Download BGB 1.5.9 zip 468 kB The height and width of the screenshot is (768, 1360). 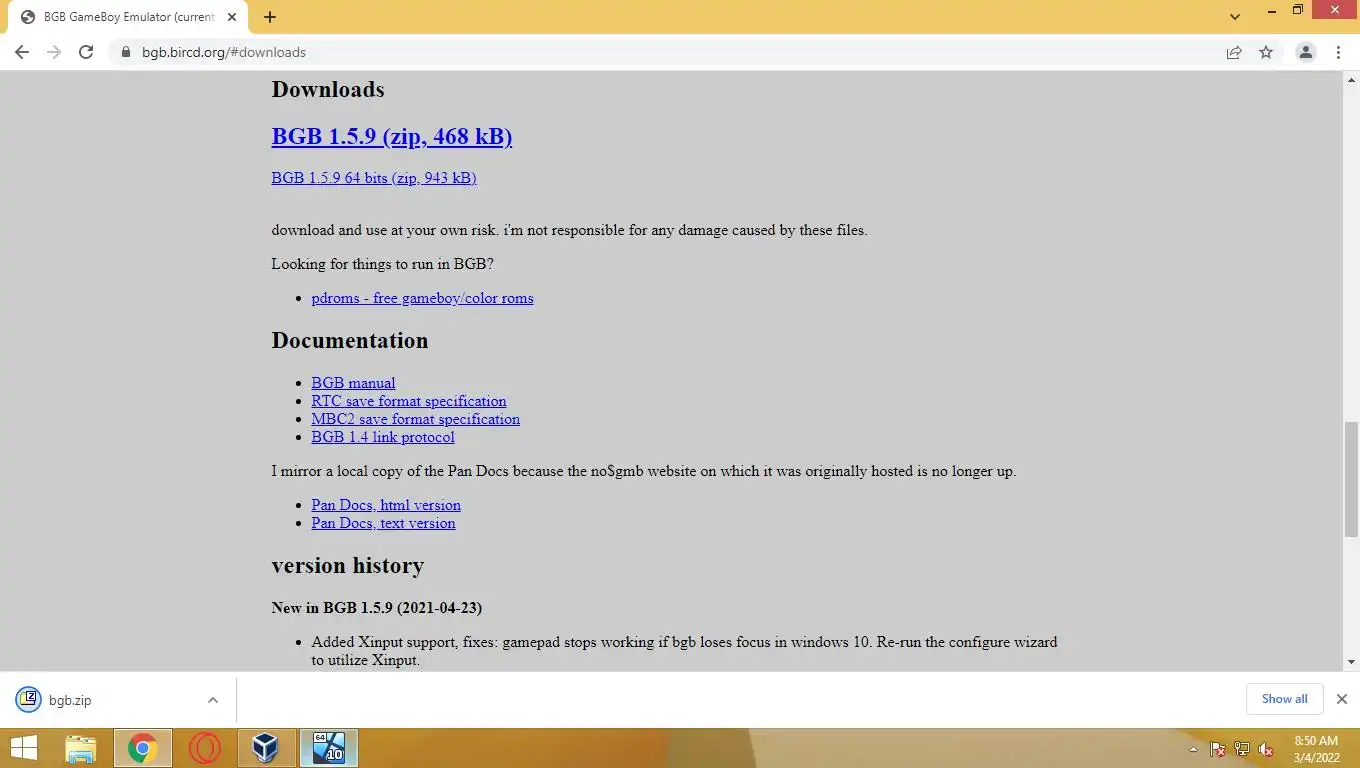tap(392, 137)
